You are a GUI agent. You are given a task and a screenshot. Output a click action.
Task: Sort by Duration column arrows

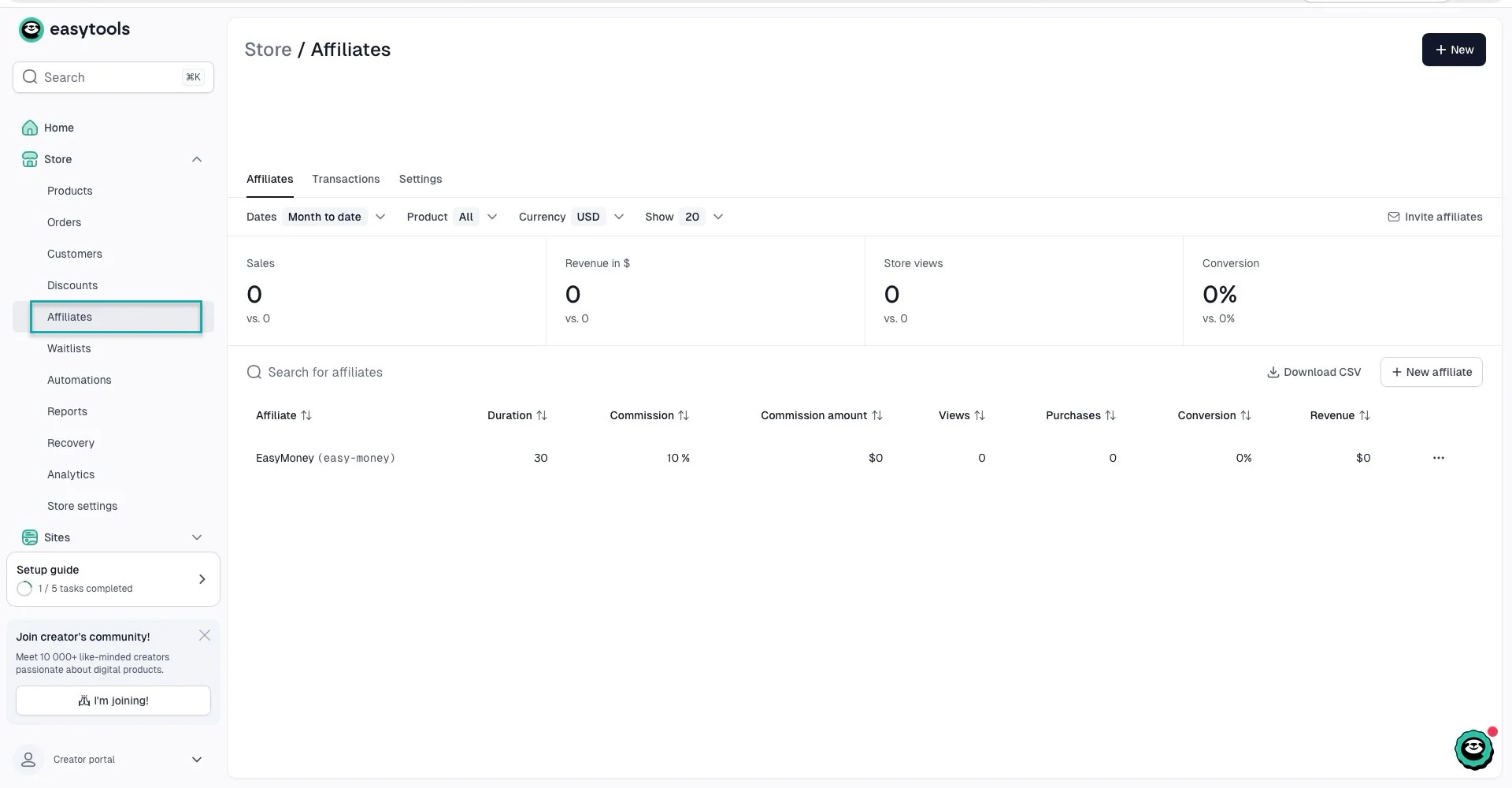pos(542,415)
